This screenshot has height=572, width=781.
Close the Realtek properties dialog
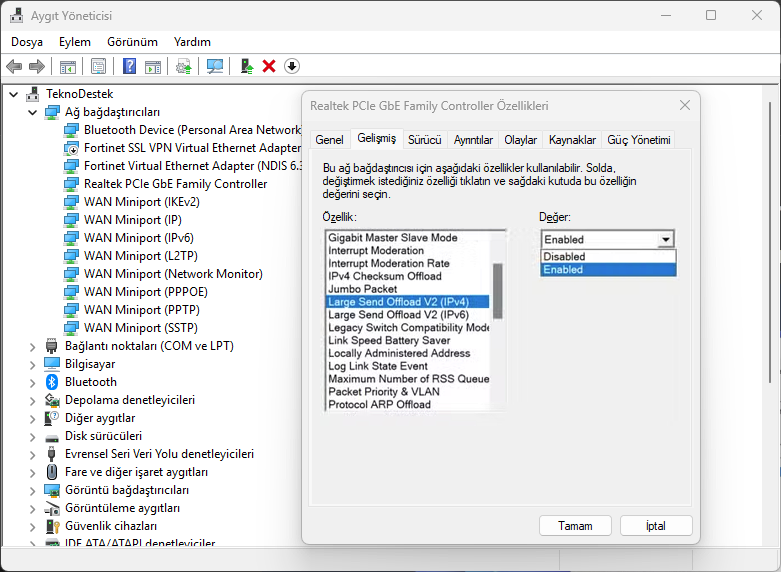click(x=685, y=105)
